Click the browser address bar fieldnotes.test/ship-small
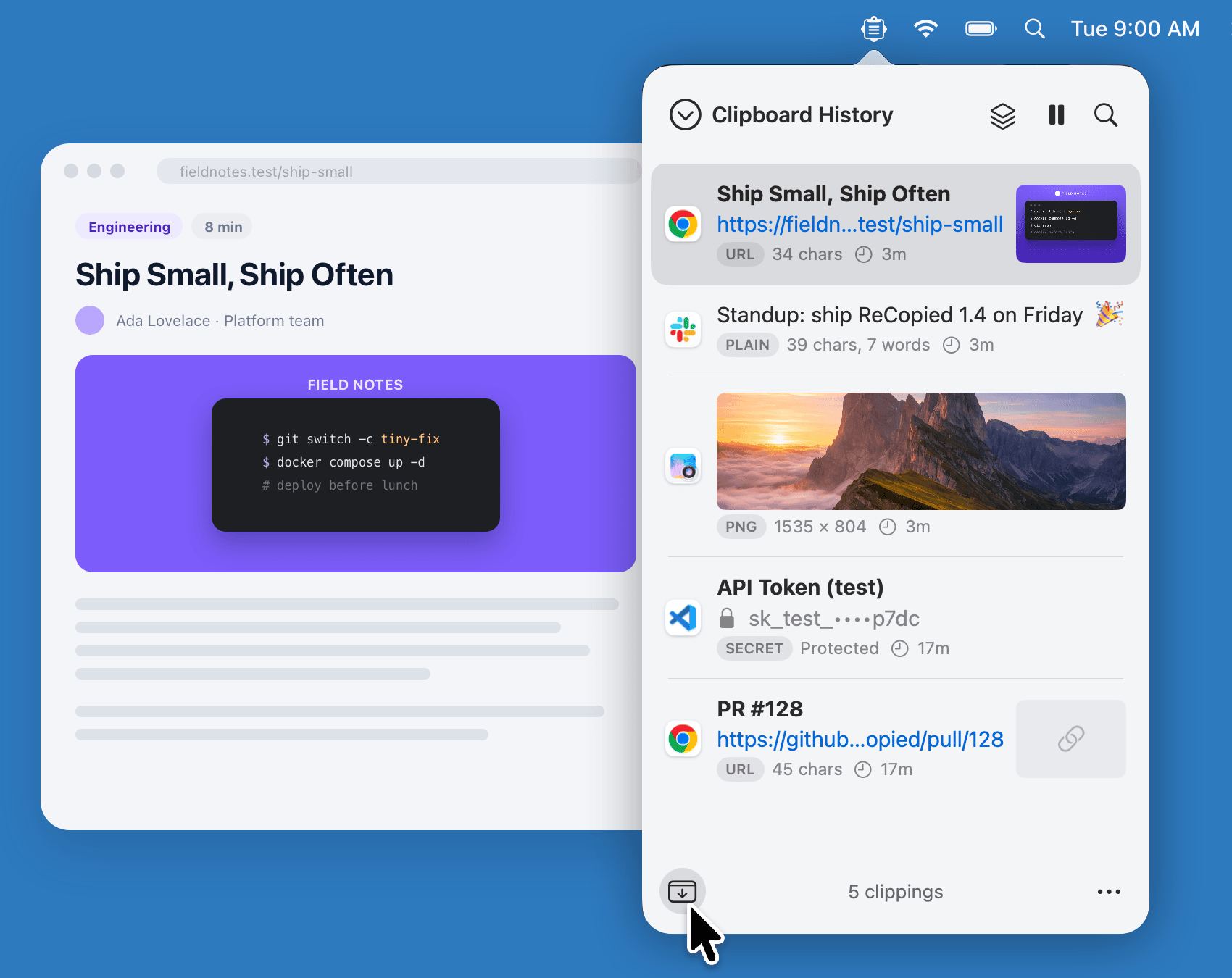 click(x=399, y=172)
